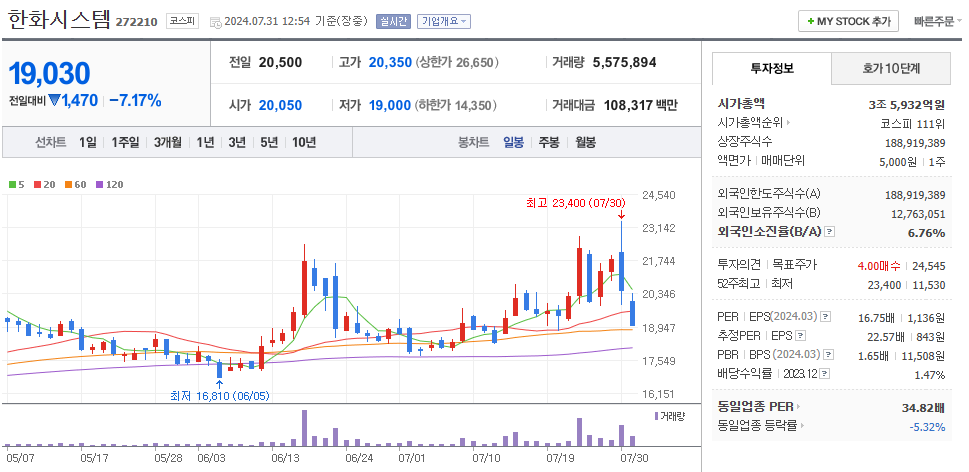Click the MY STOCK 추가 button
Image resolution: width=969 pixels, height=472 pixels.
click(x=848, y=21)
